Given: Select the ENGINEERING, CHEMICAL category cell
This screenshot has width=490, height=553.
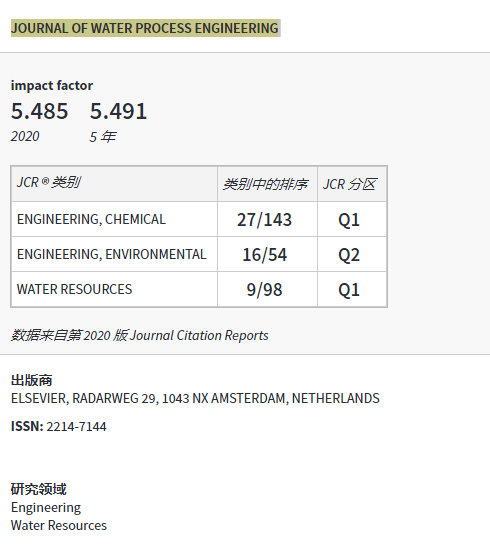Looking at the screenshot, I should [114, 219].
